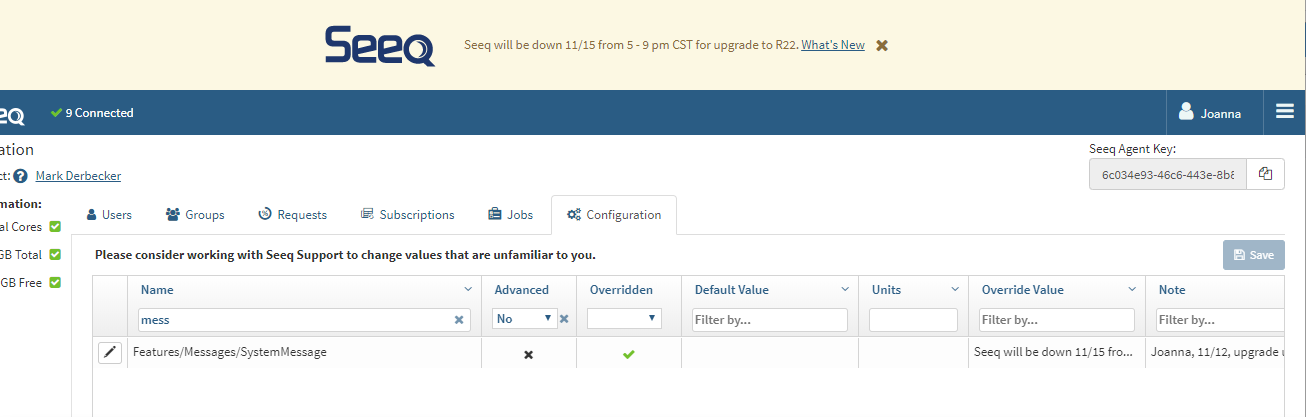The image size is (1306, 417).
Task: Open the Overridden filter dropdown
Action: coord(624,319)
